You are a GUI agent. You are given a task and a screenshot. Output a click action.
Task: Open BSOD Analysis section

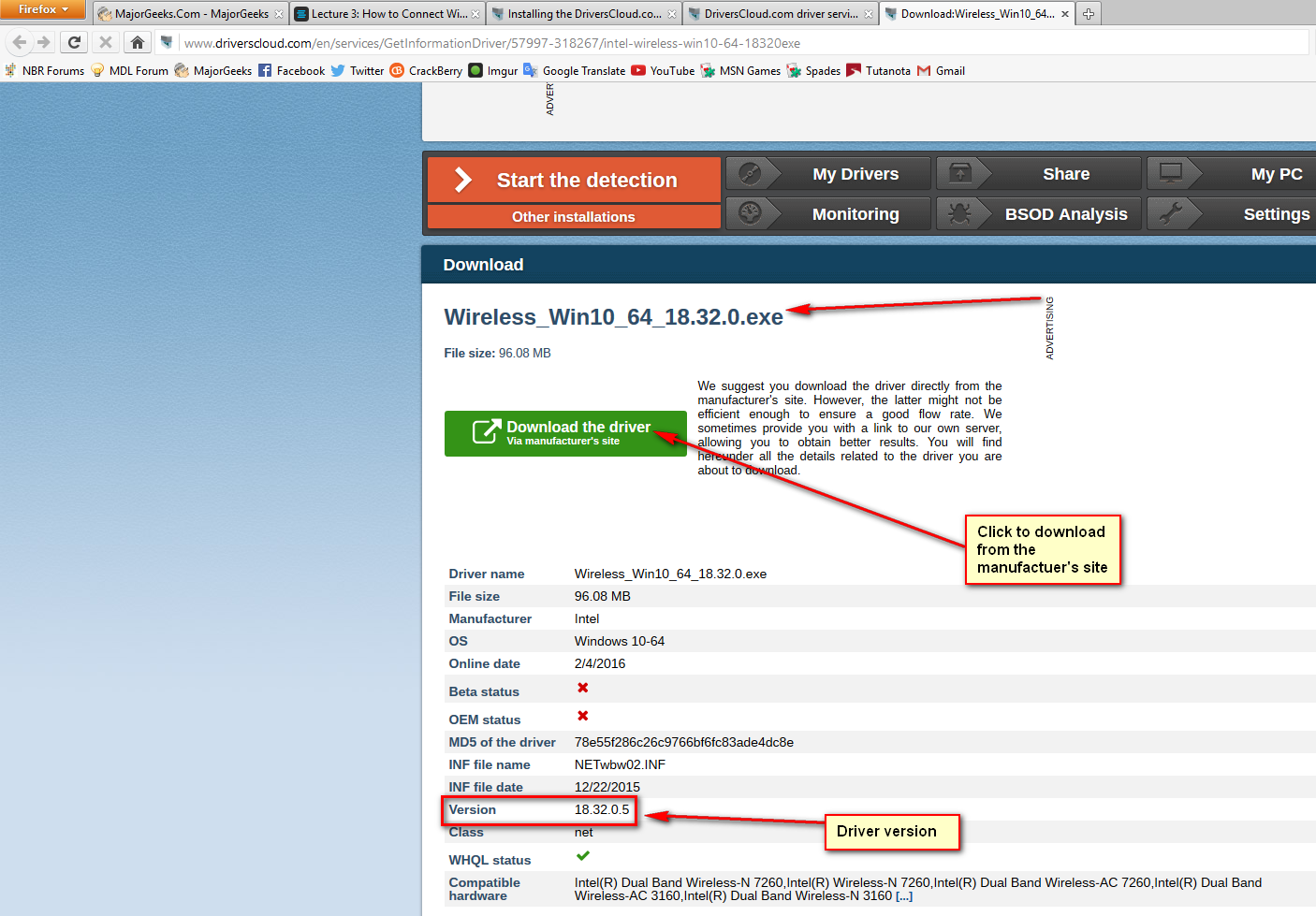click(x=1039, y=214)
